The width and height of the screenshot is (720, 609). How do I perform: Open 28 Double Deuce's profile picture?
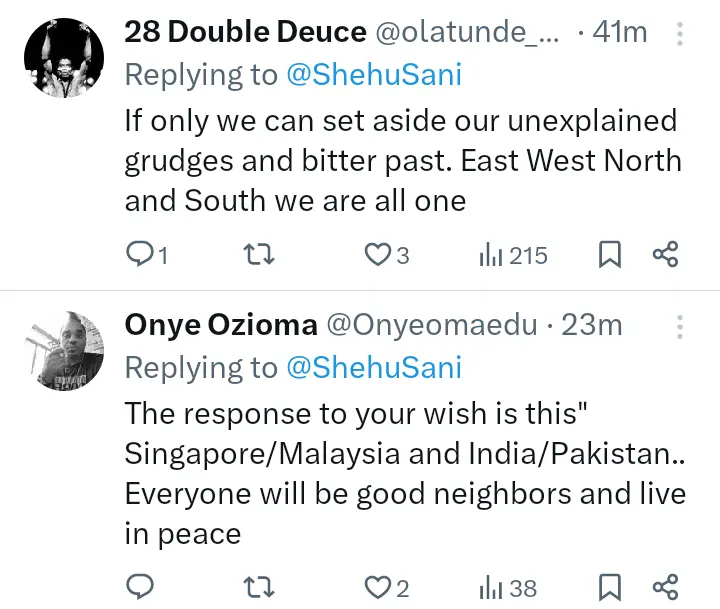click(x=63, y=57)
